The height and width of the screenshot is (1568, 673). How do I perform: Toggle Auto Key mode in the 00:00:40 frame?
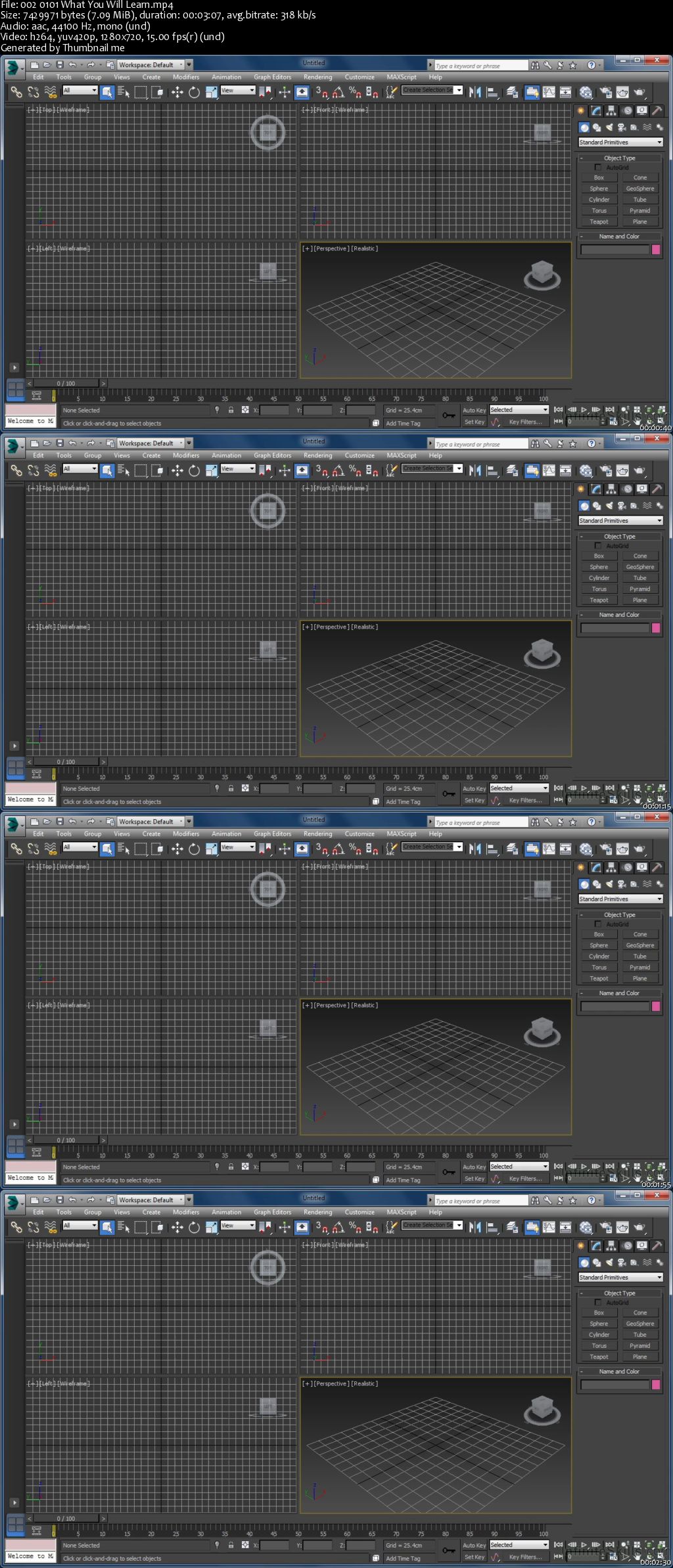(474, 411)
